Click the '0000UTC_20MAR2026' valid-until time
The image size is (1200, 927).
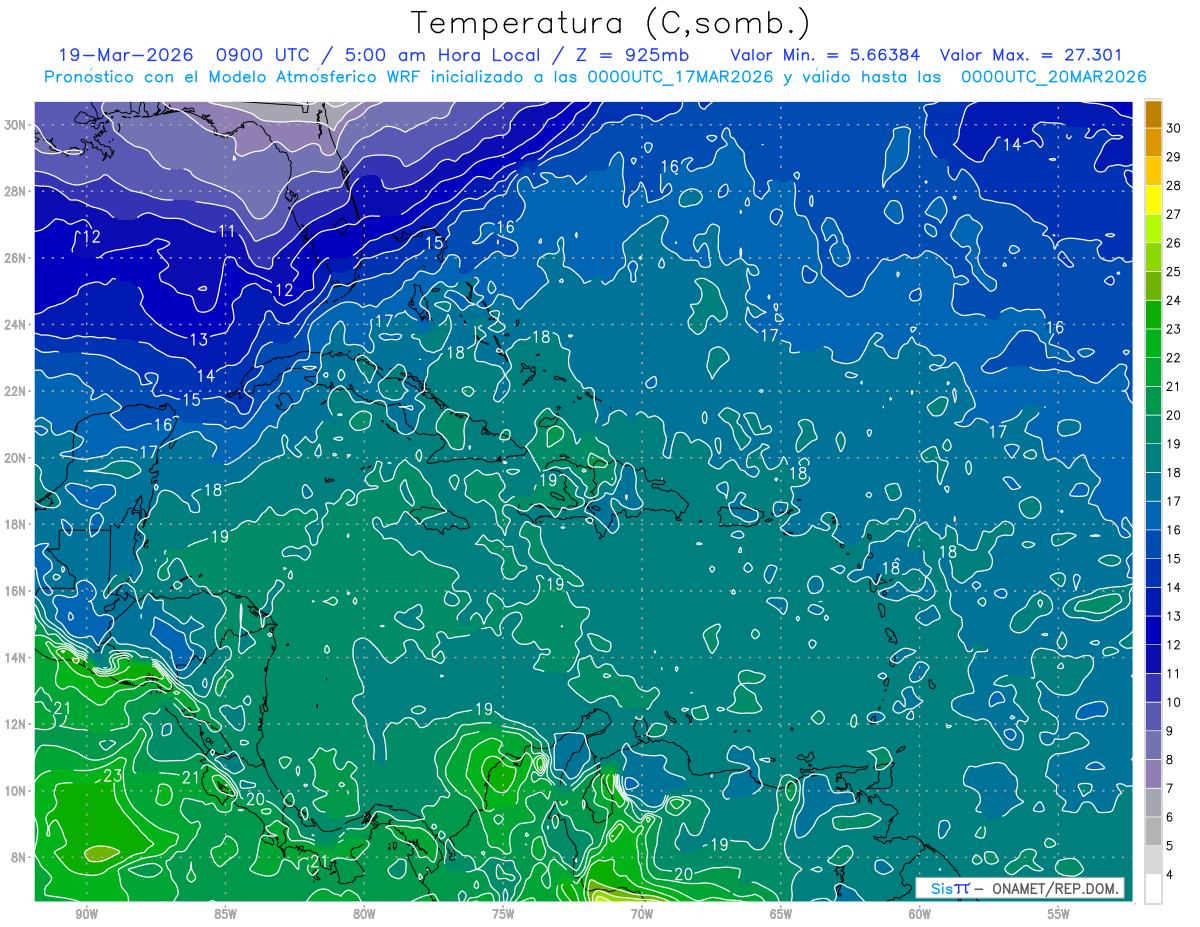pyautogui.click(x=1053, y=77)
